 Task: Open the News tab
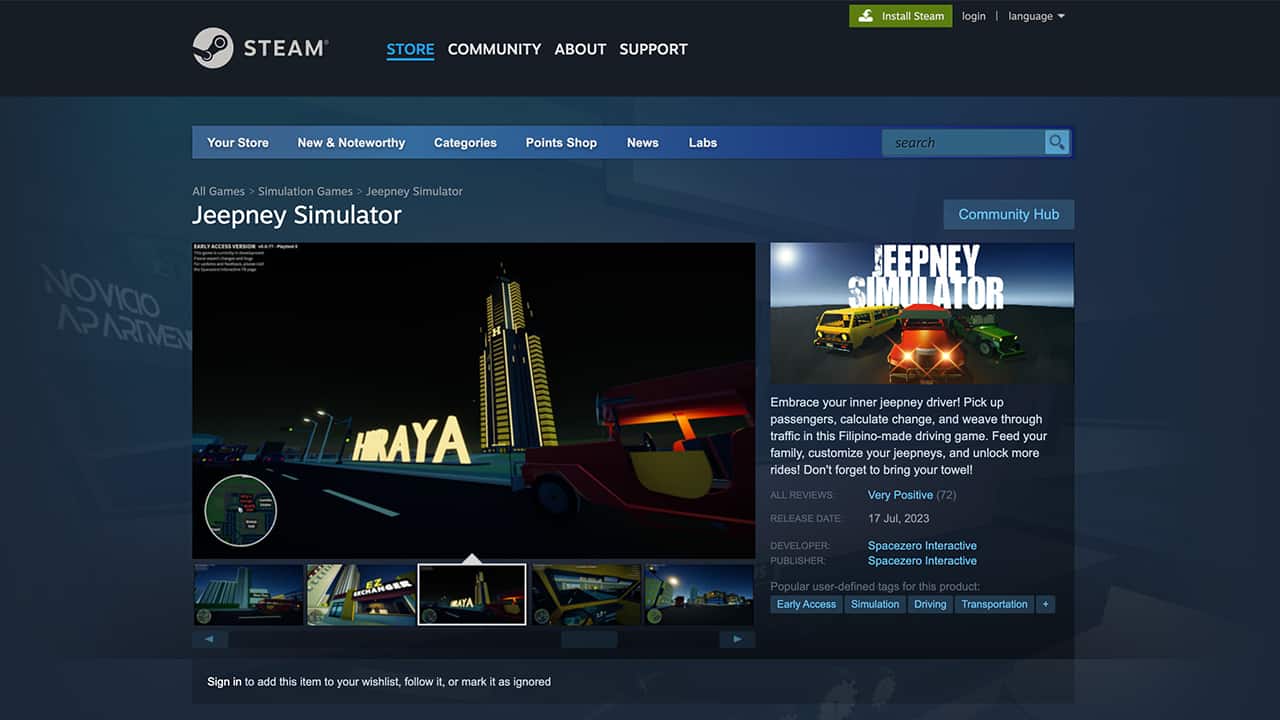[x=642, y=143]
